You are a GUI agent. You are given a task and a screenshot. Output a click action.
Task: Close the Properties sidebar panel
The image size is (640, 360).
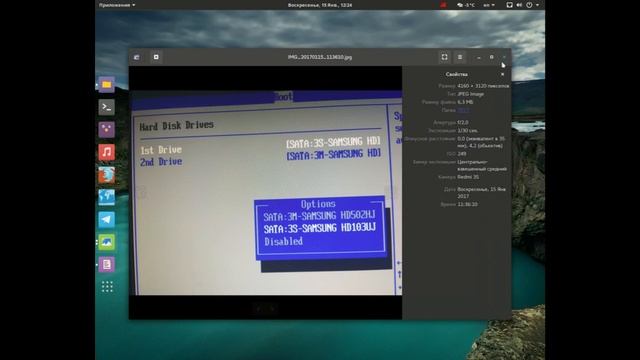(x=502, y=74)
